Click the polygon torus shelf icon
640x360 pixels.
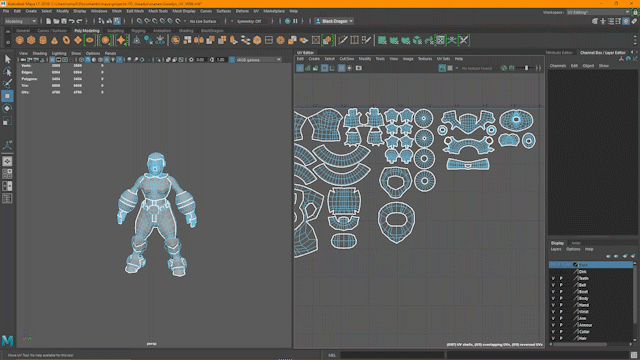pos(66,40)
